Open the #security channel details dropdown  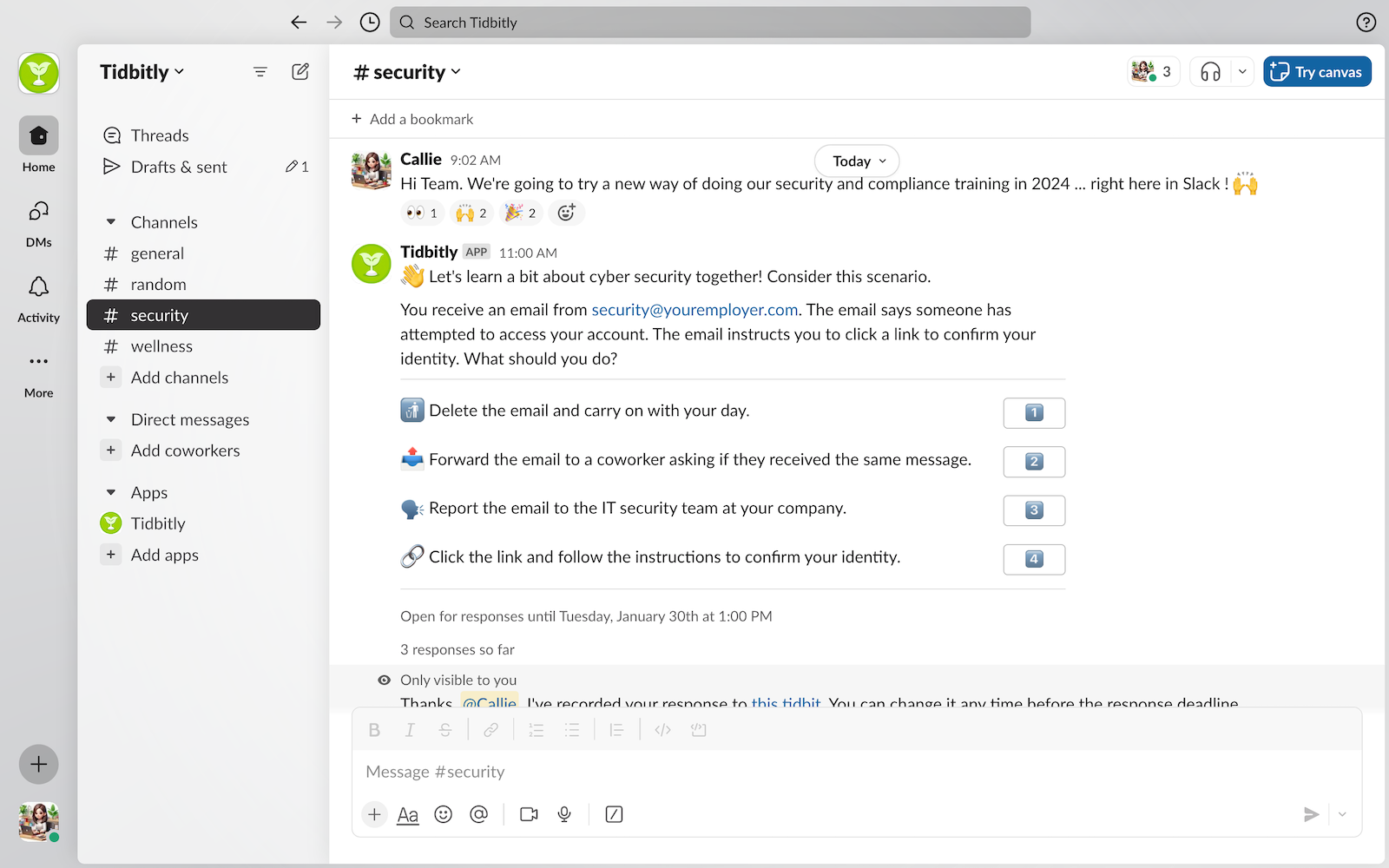tap(407, 72)
